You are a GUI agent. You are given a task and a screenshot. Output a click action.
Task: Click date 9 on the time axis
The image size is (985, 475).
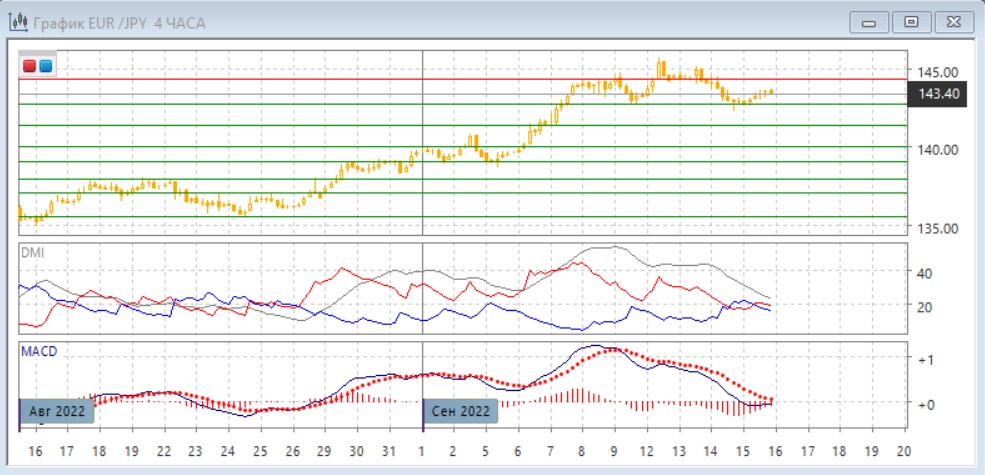click(x=613, y=452)
